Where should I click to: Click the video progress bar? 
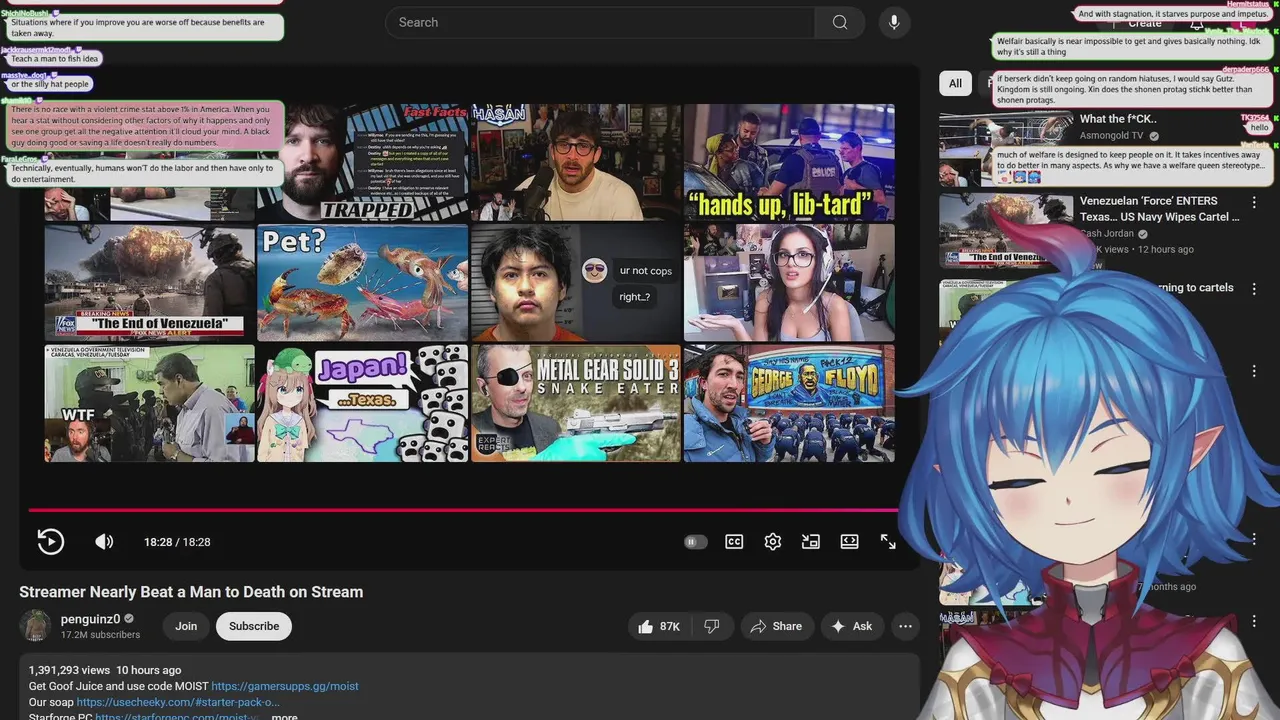pos(463,510)
